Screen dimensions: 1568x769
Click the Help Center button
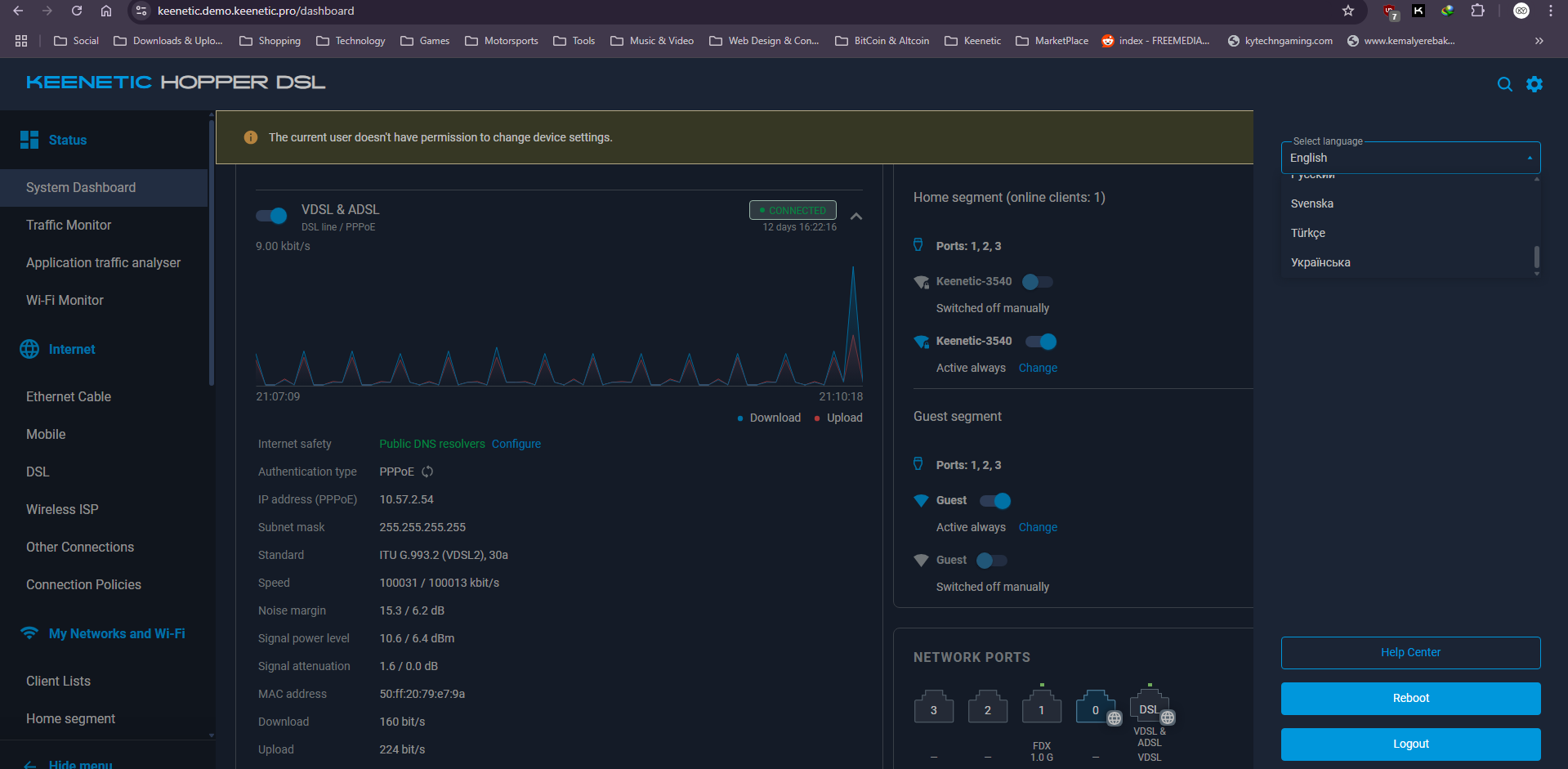click(1410, 652)
